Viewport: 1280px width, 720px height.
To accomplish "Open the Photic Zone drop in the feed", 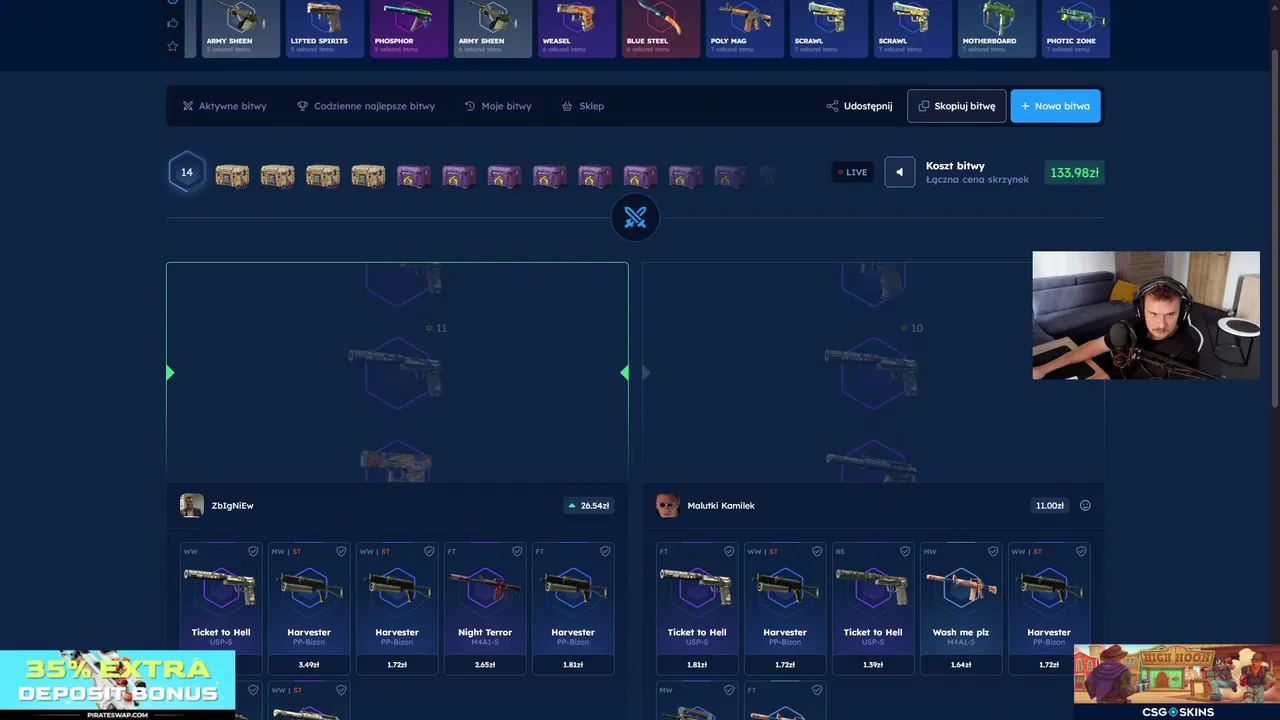I will click(x=1076, y=28).
